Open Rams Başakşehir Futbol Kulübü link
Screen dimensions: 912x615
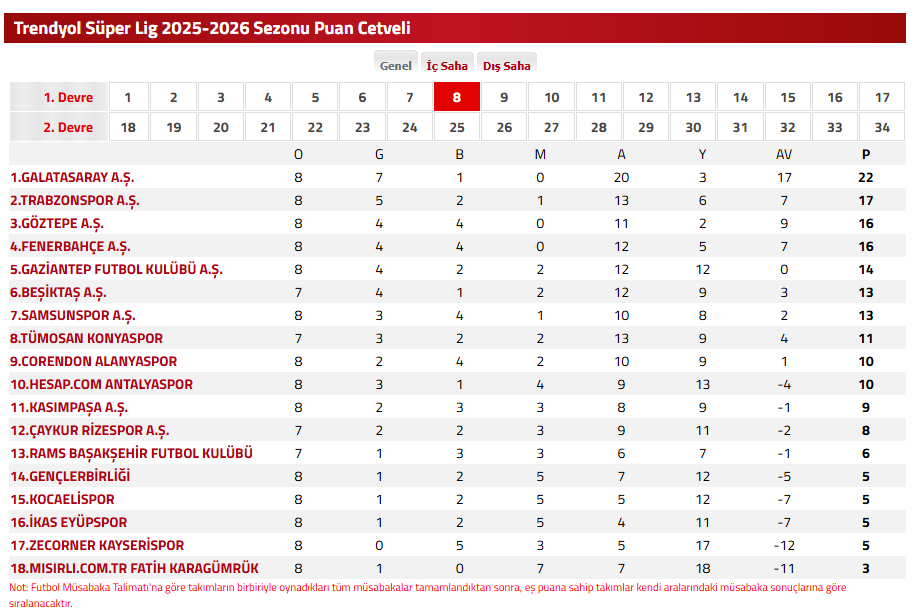[131, 453]
